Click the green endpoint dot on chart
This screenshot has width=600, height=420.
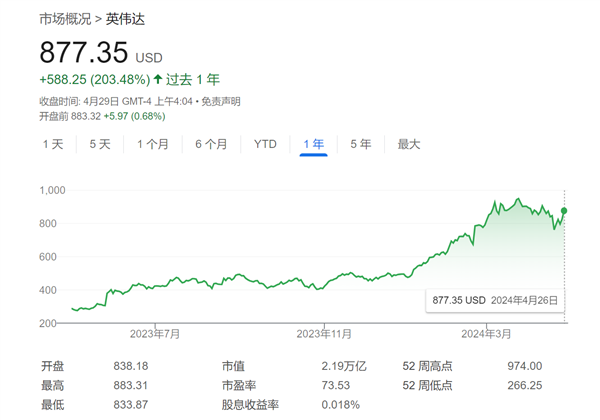coord(565,211)
